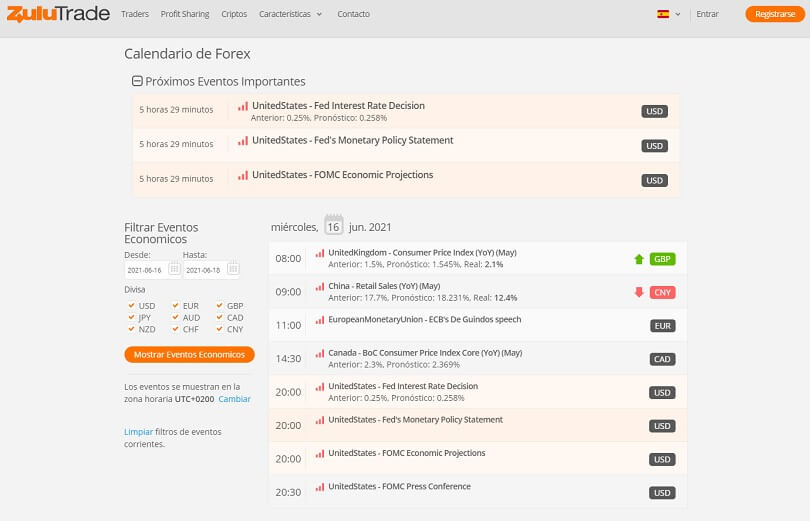This screenshot has height=521, width=810.
Task: Click impact icon for FOMC Press Conference
Action: (x=320, y=487)
